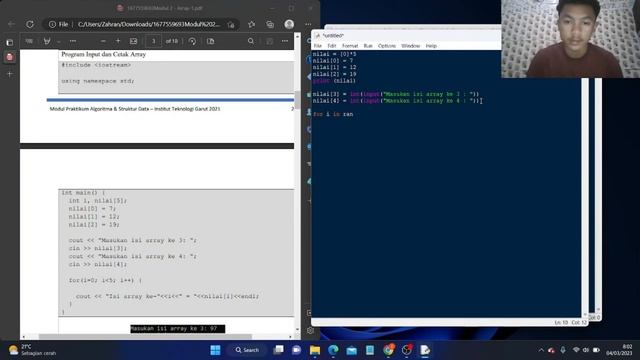Click the address bar file path
The height and width of the screenshot is (360, 640).
click(149, 24)
